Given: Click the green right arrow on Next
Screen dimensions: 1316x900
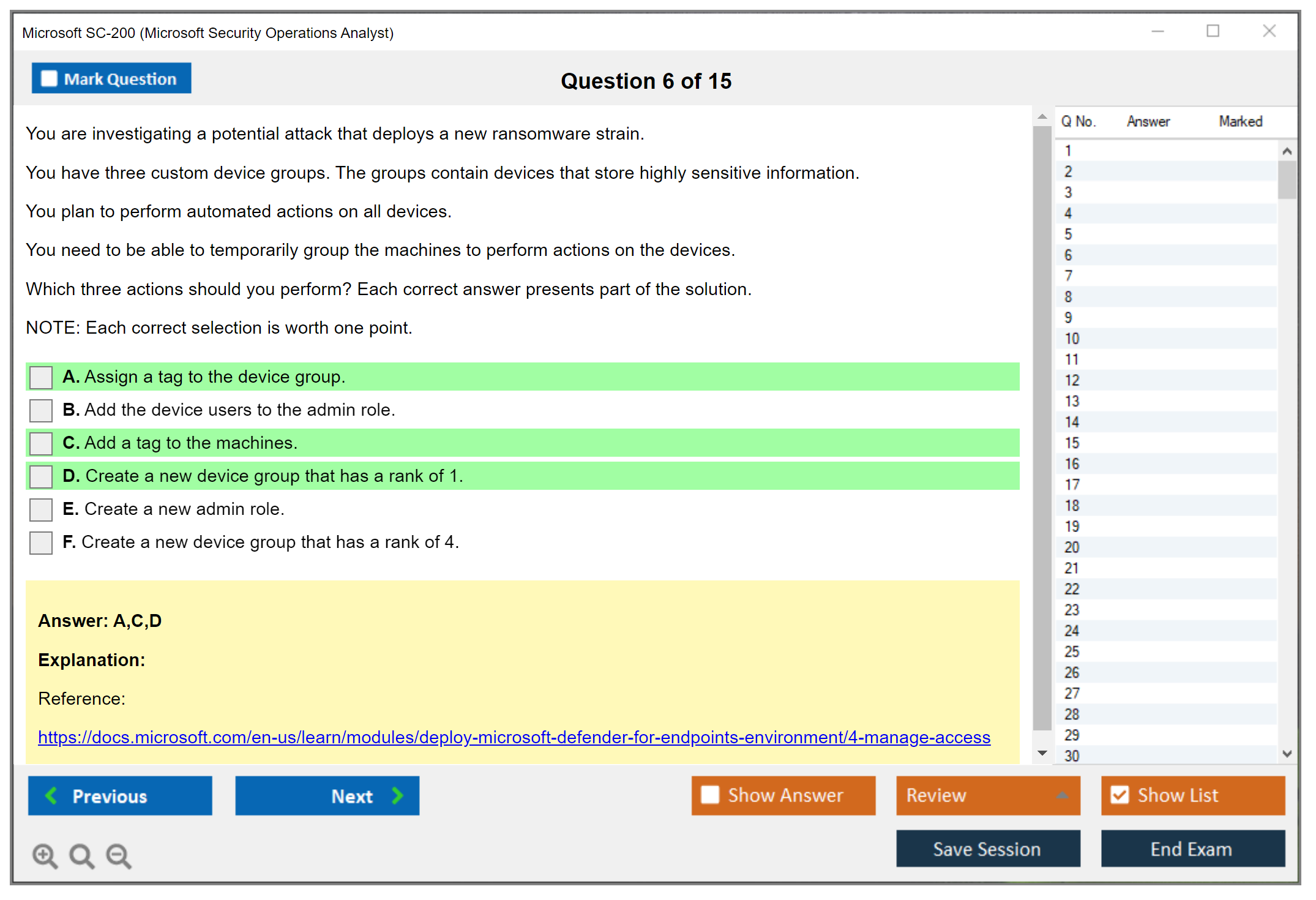Looking at the screenshot, I should coord(397,795).
